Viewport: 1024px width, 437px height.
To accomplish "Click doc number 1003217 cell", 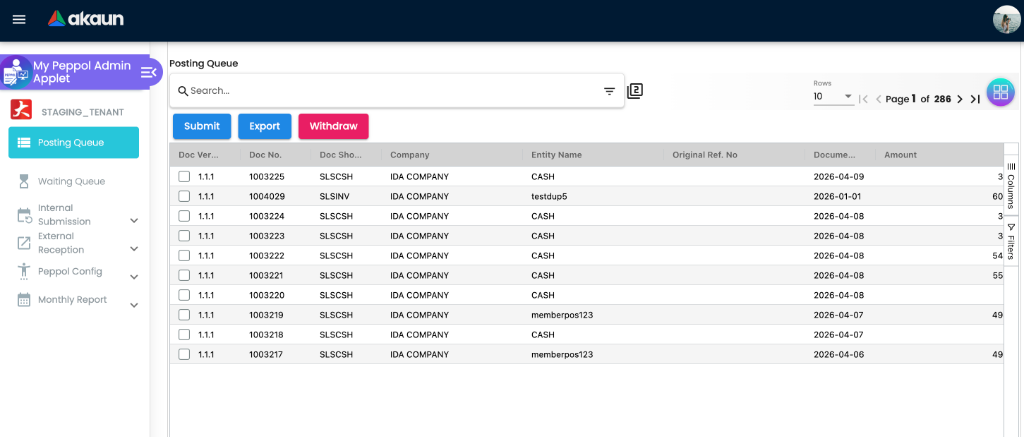I will (266, 355).
